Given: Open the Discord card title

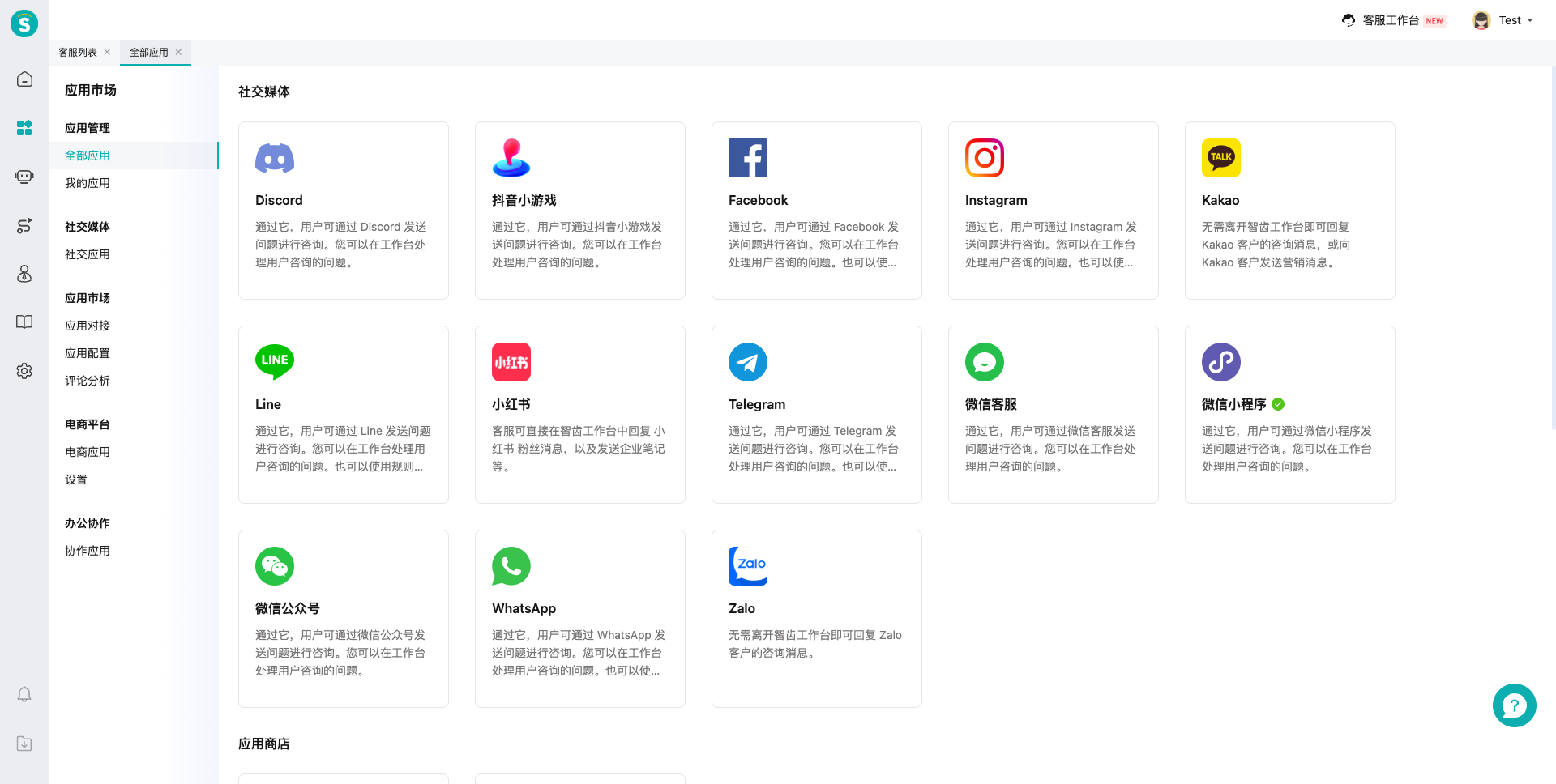Looking at the screenshot, I should tap(279, 200).
